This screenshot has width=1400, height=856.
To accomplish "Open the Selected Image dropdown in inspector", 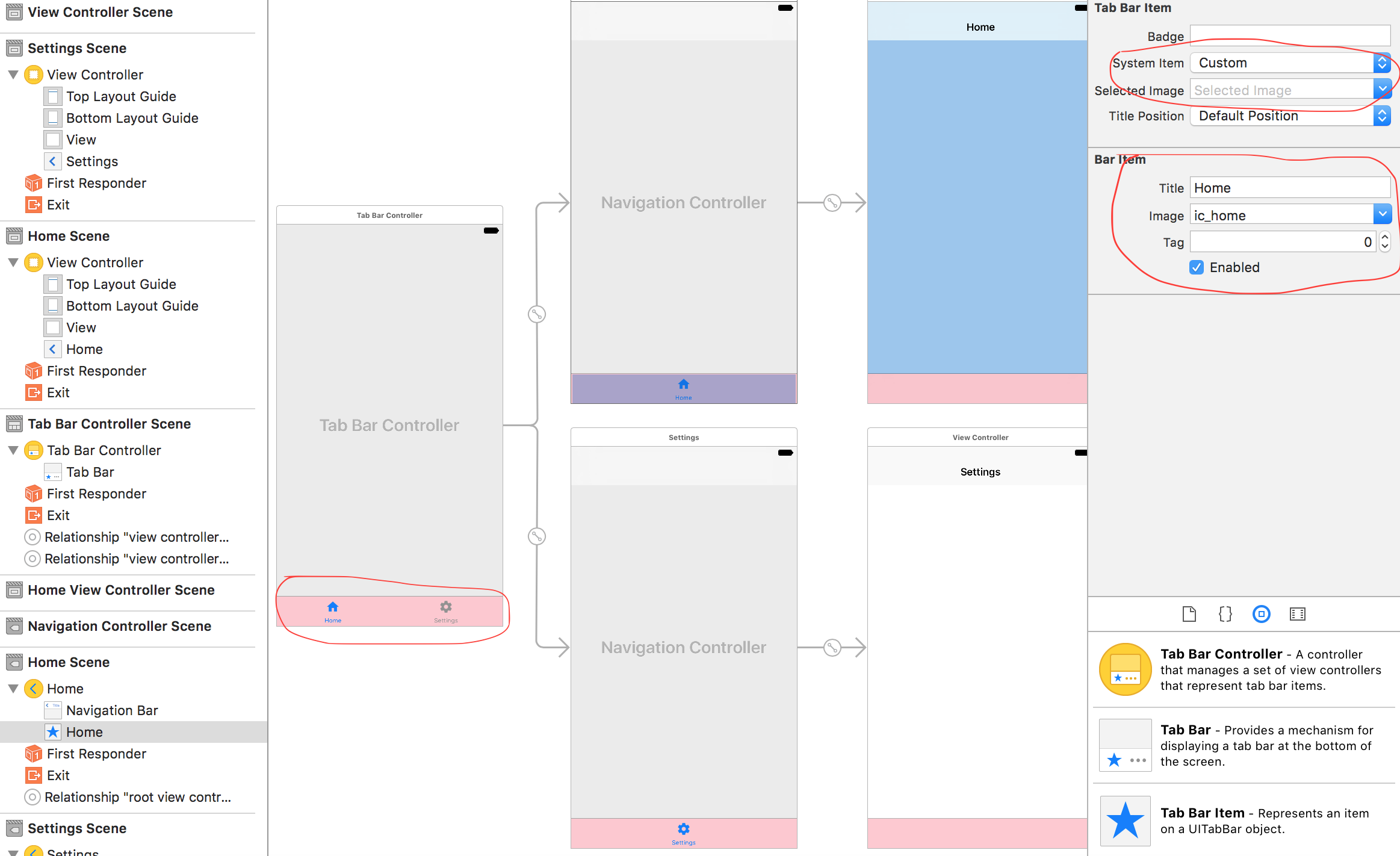I will 1383,90.
